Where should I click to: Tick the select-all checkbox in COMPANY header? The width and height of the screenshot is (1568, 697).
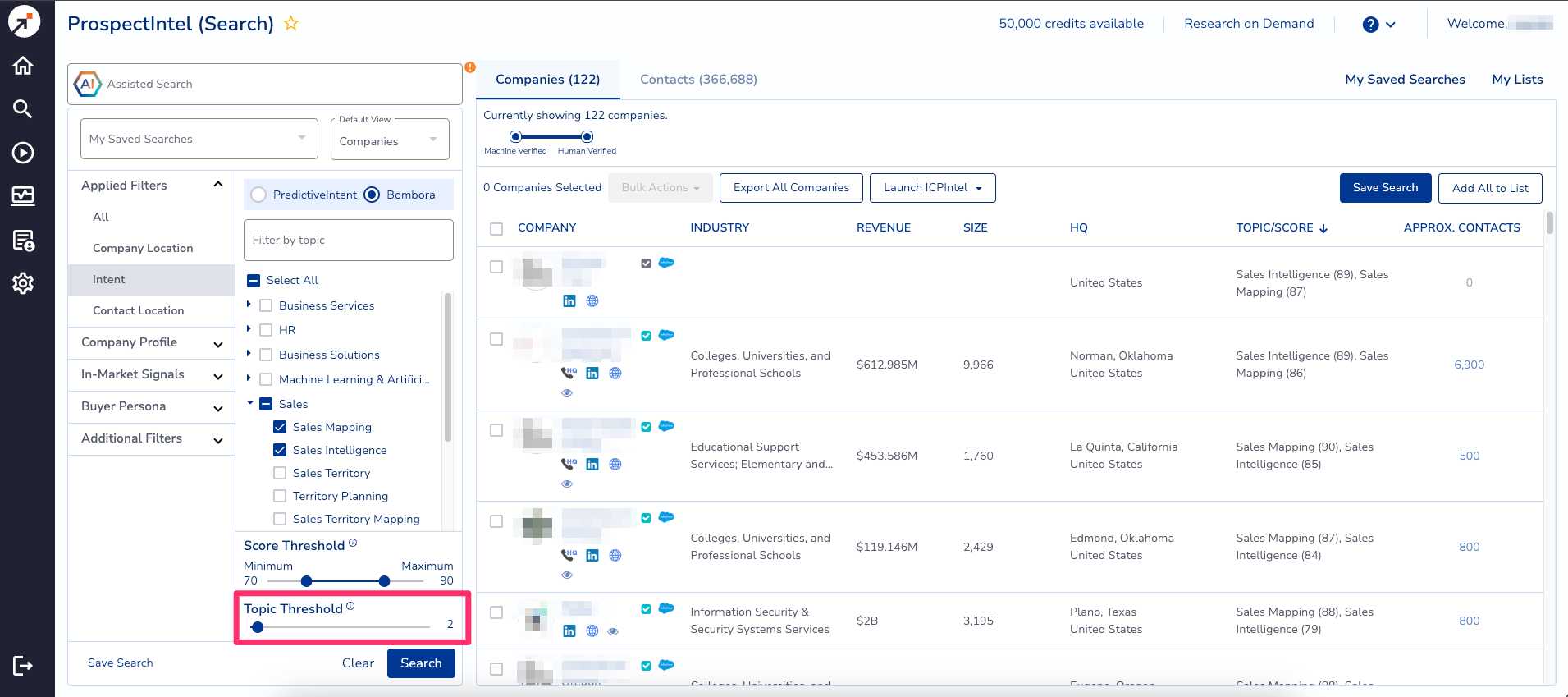click(496, 229)
